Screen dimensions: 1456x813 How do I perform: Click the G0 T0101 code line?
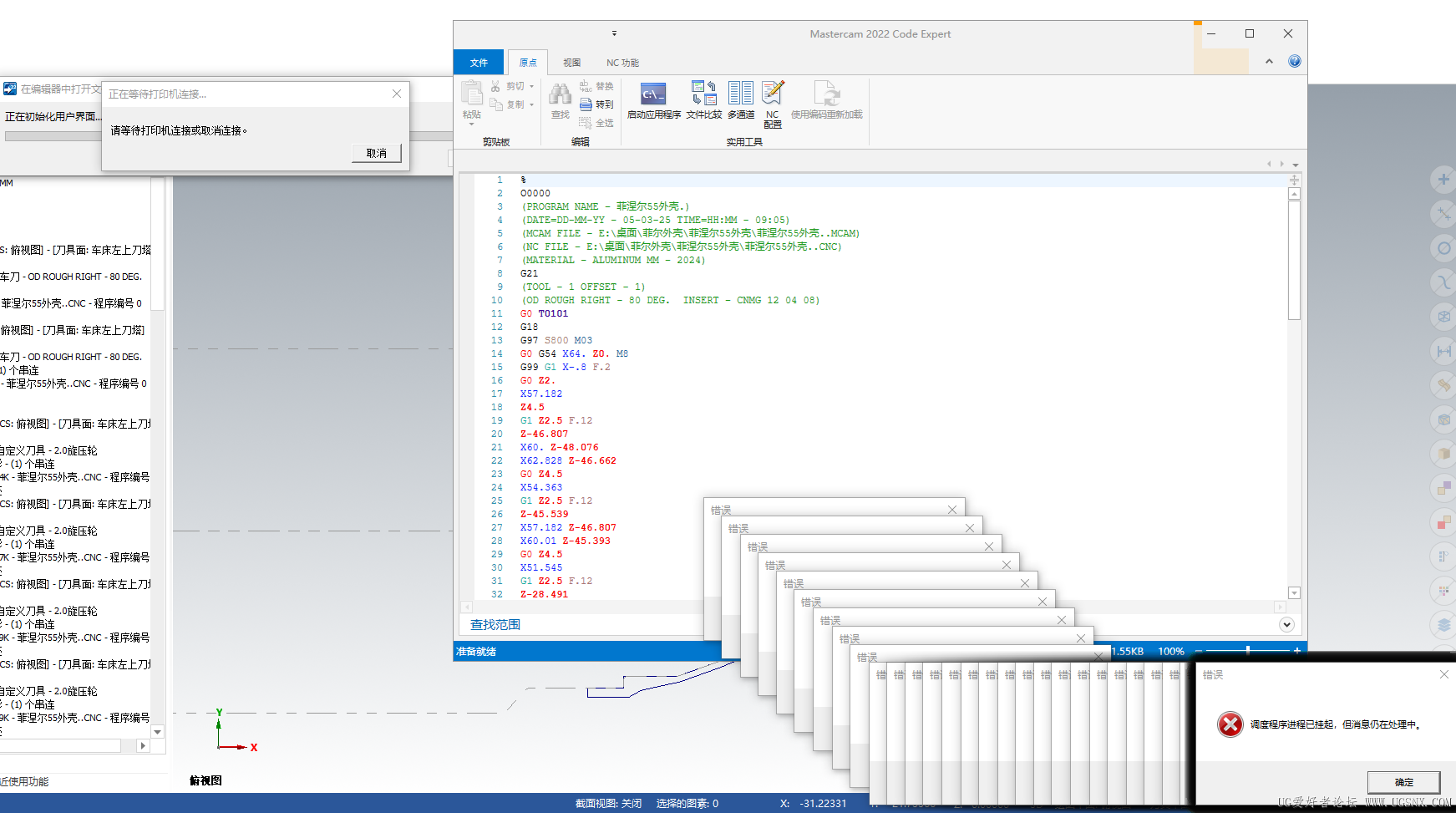(x=544, y=313)
